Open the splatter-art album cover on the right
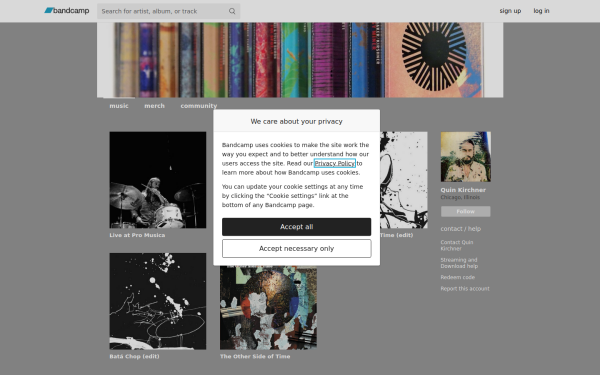Viewport: 600px width, 375px height. pos(404,180)
